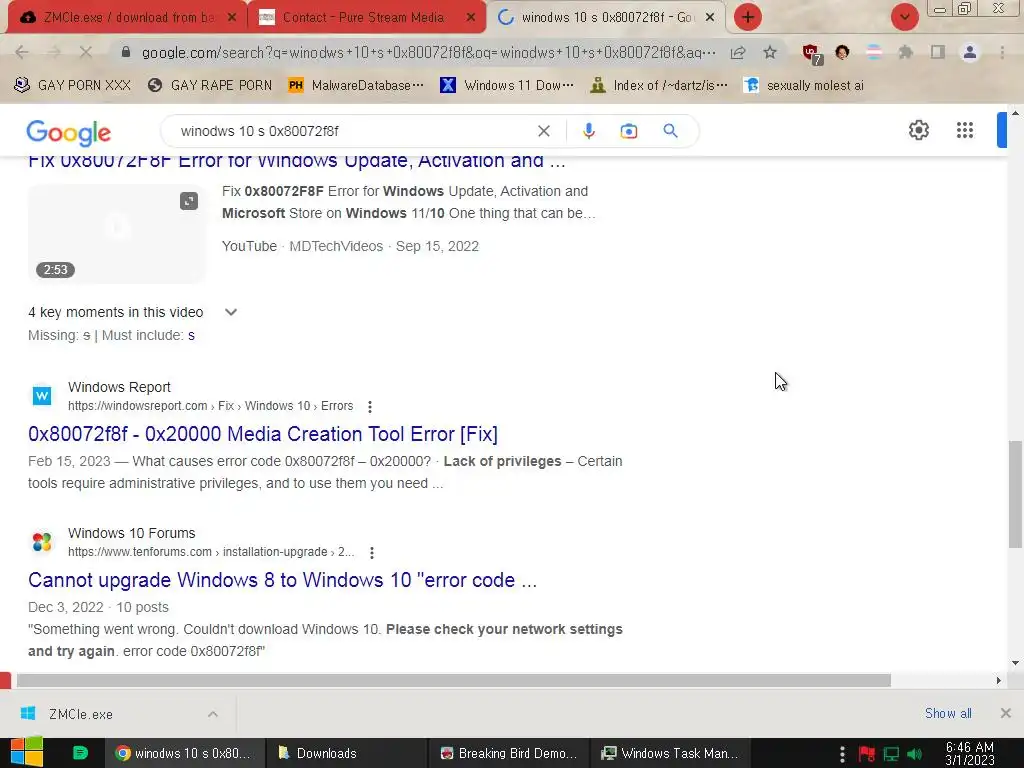Open uBlock extension icon with badge 7
Screen dimensions: 1024x768
tap(812, 53)
